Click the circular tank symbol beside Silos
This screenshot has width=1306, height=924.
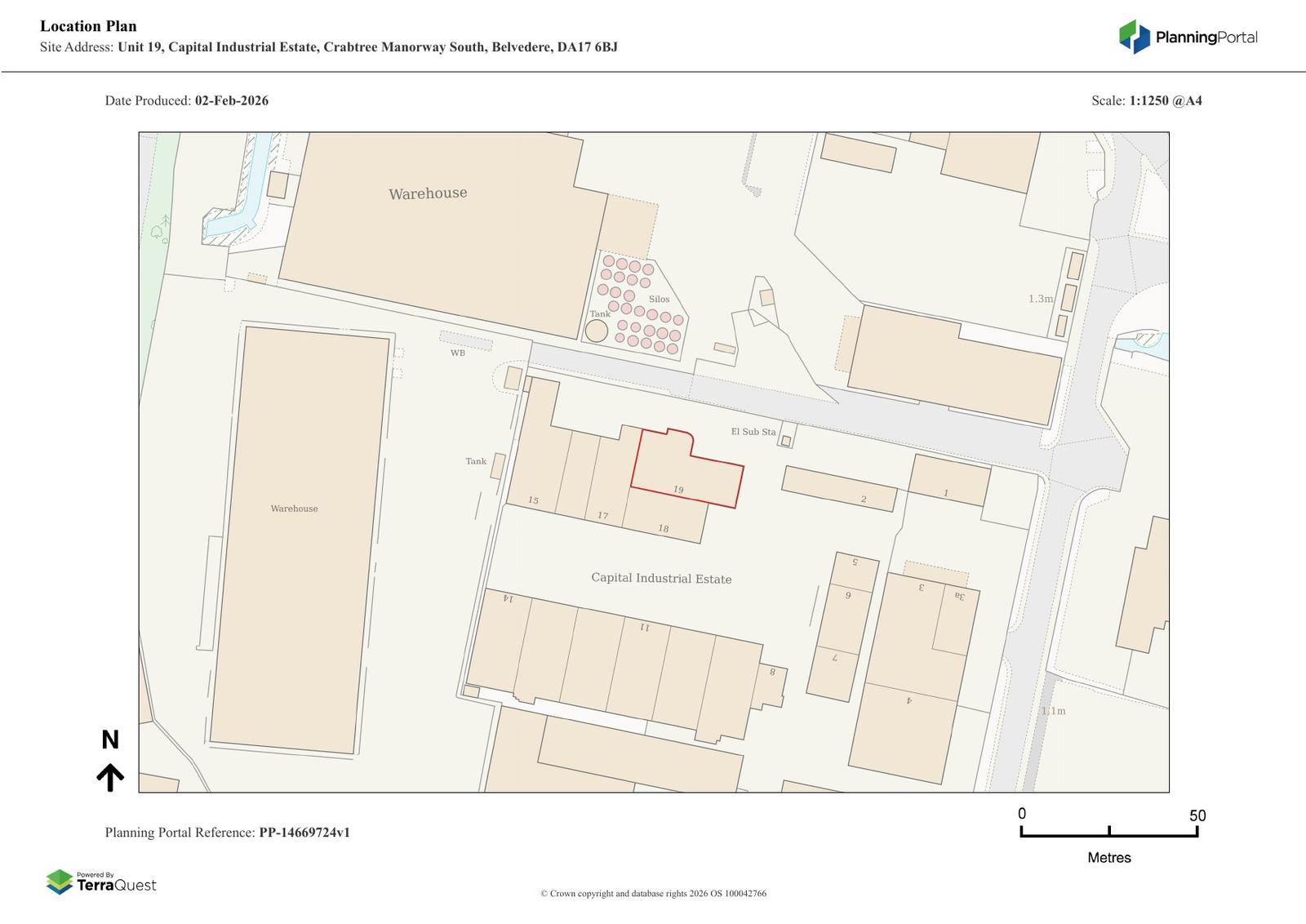597,331
